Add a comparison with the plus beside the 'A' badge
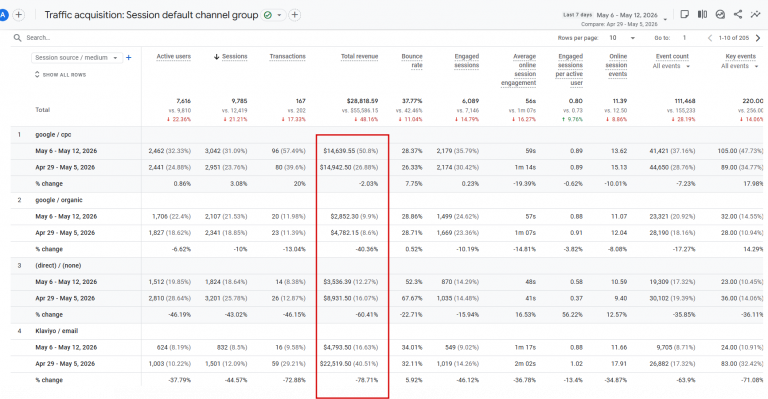Image resolution: width=768 pixels, height=399 pixels. point(19,15)
